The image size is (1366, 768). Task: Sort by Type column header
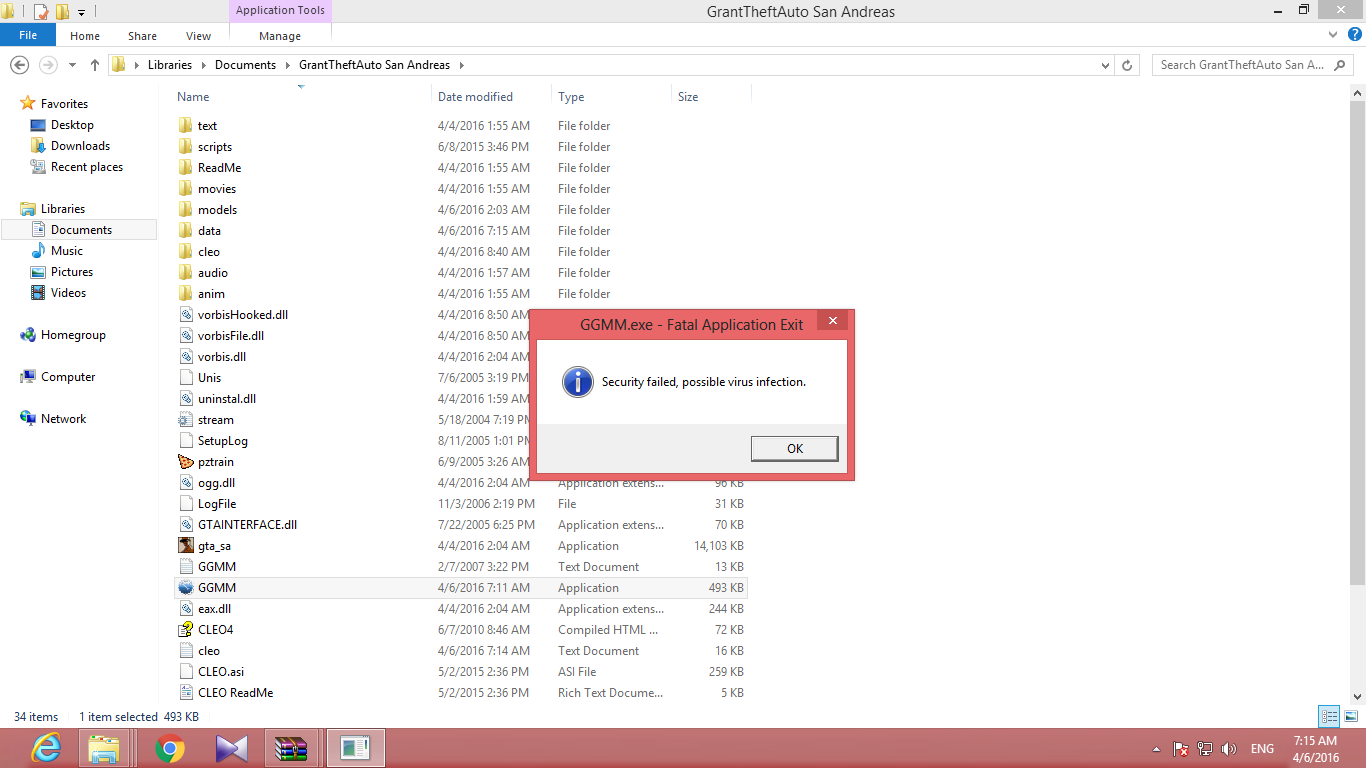point(571,97)
